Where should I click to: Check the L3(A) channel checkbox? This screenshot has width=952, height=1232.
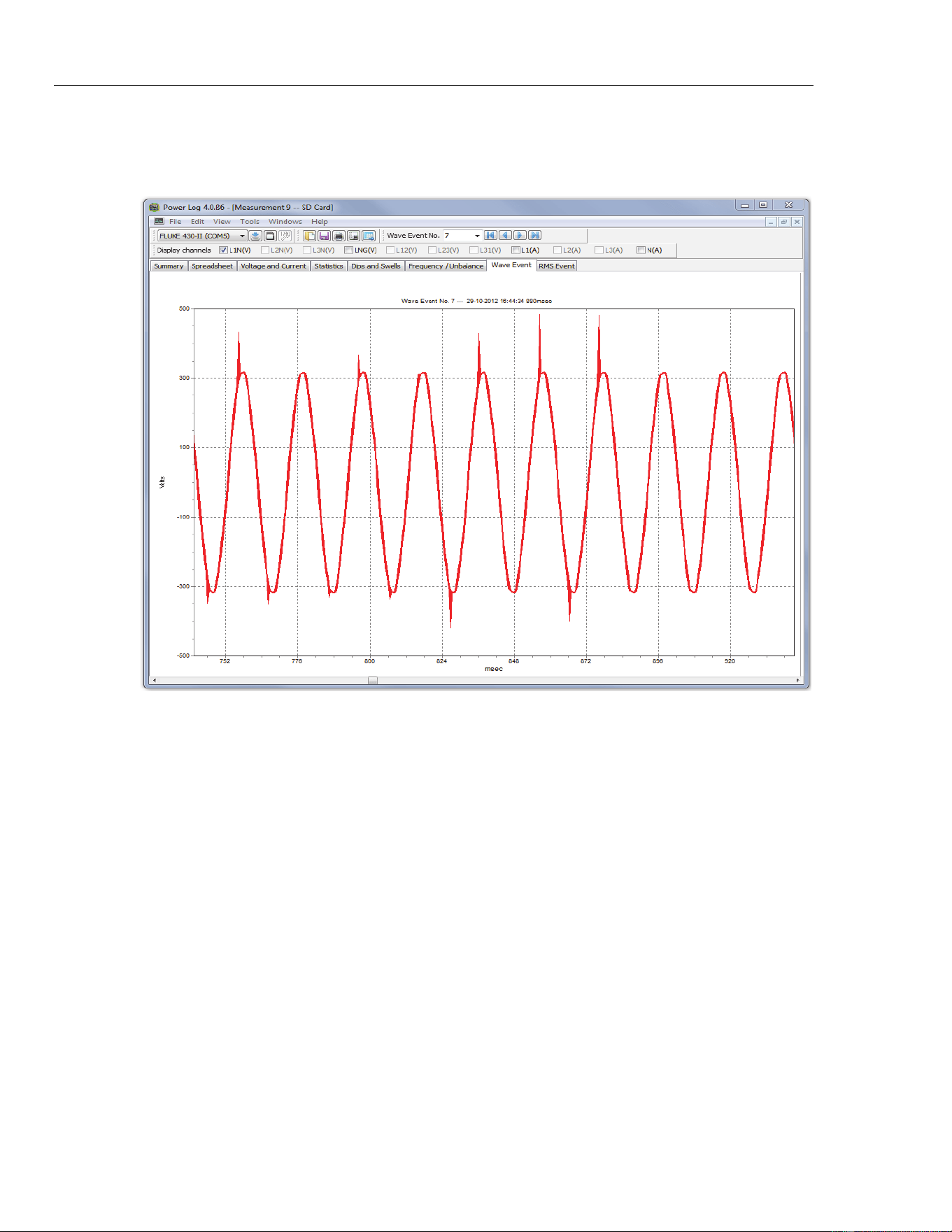pos(599,250)
